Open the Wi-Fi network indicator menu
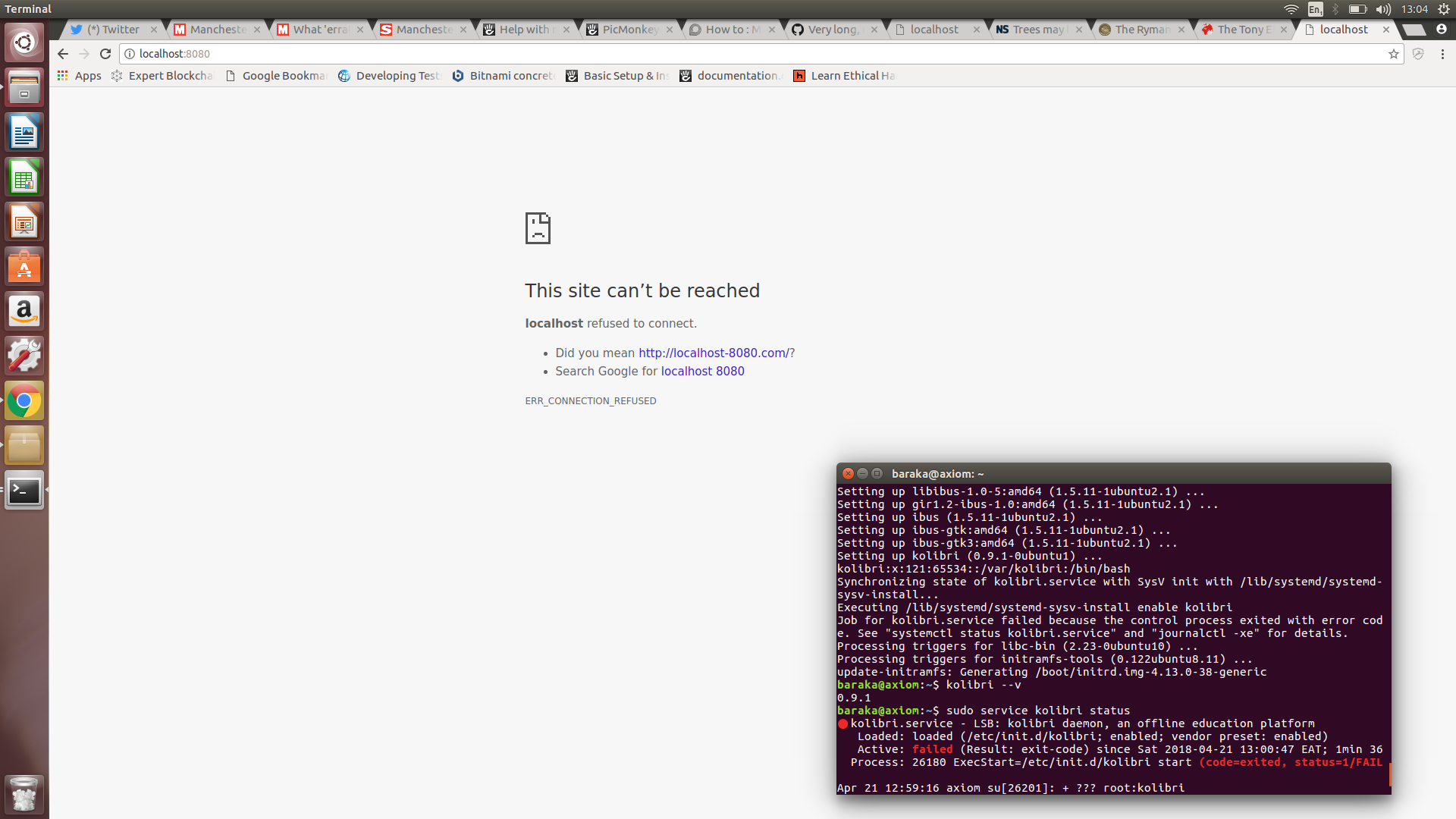The width and height of the screenshot is (1456, 819). pos(1291,9)
